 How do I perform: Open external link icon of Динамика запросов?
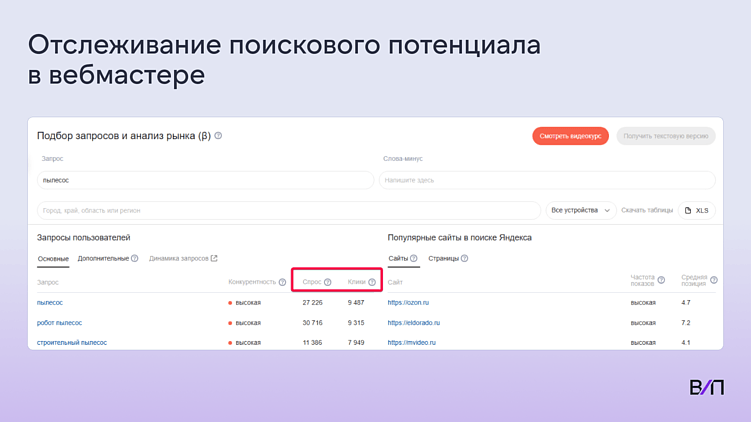tap(214, 258)
